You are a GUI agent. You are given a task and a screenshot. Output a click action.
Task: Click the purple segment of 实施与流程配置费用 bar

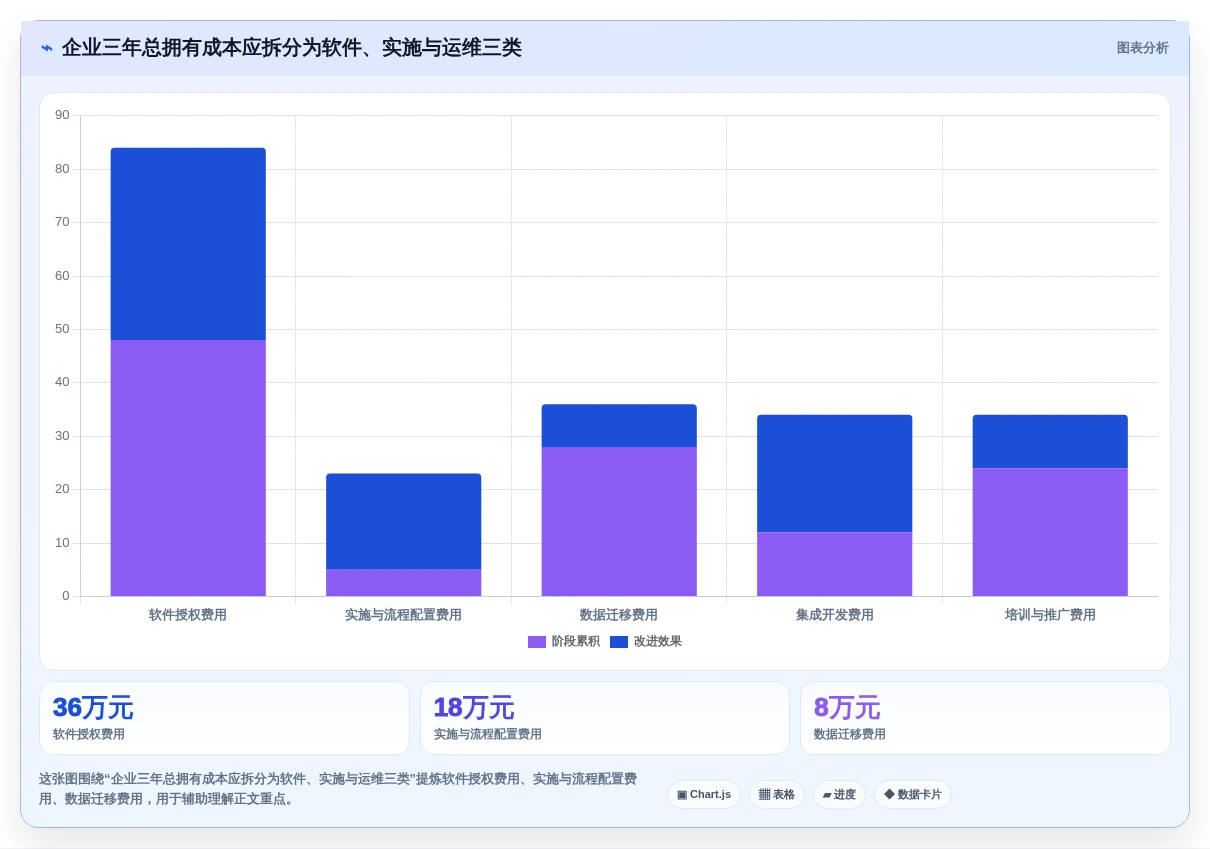pos(404,583)
